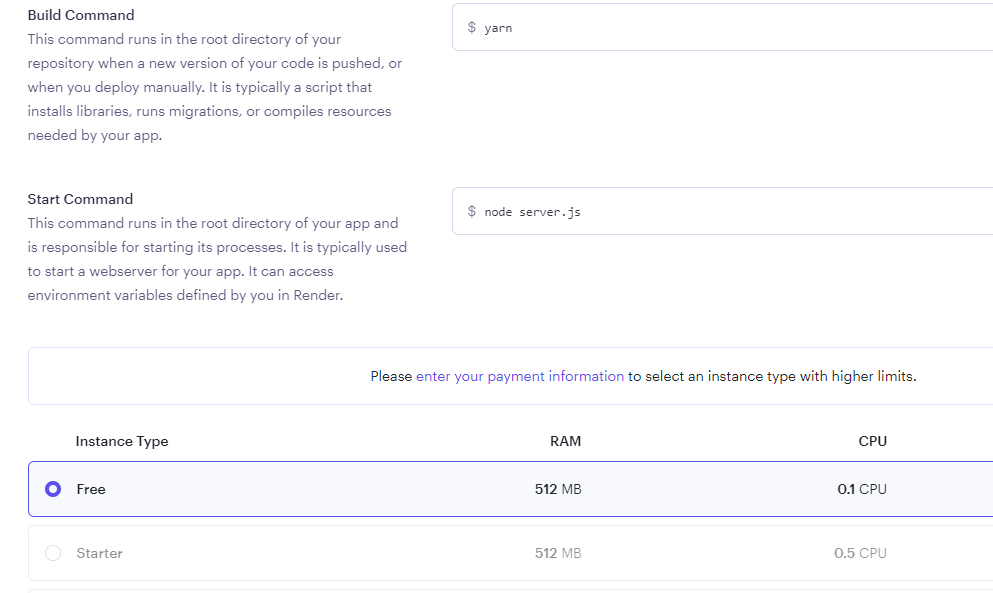
Task: Click the RAM column header
Action: (x=565, y=441)
